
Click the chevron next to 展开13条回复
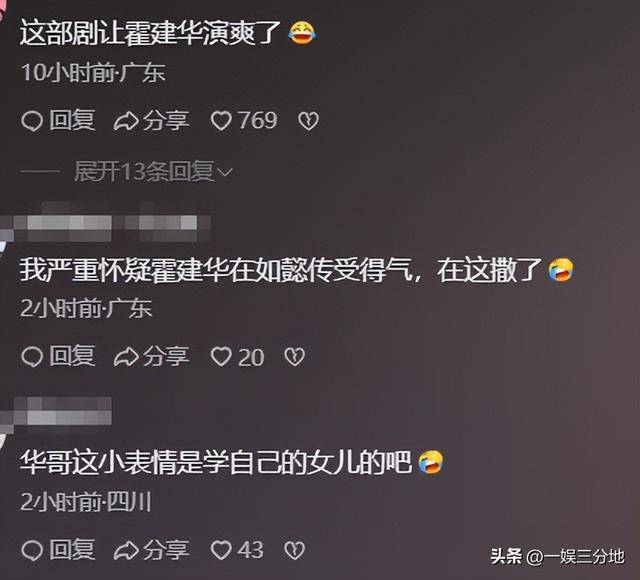[x=225, y=172]
